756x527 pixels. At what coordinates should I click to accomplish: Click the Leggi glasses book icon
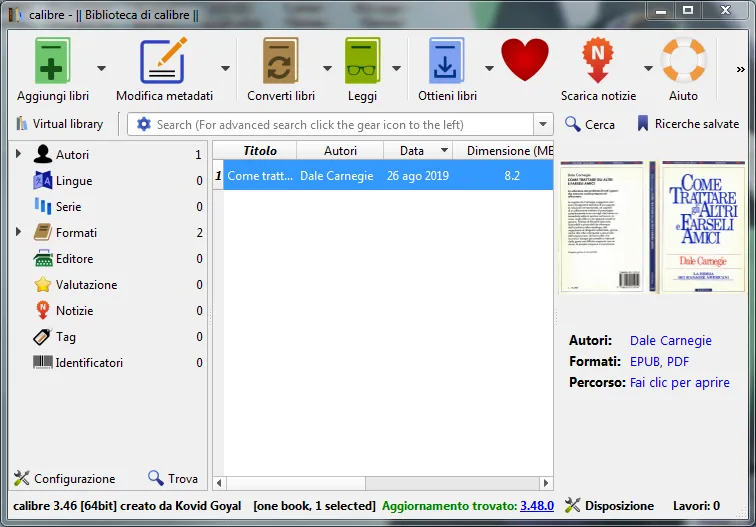point(362,61)
